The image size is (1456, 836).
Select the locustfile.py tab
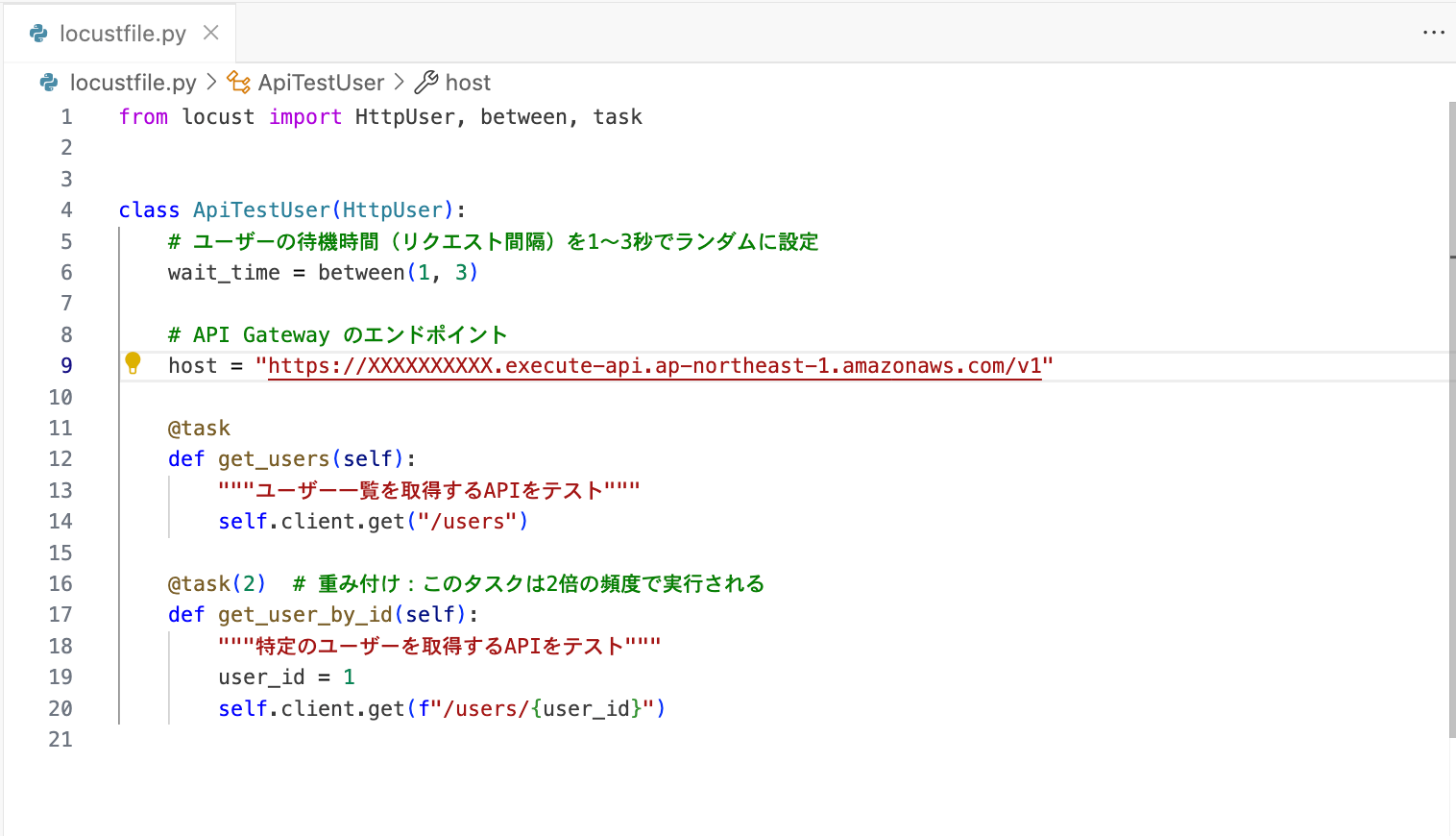[x=122, y=34]
